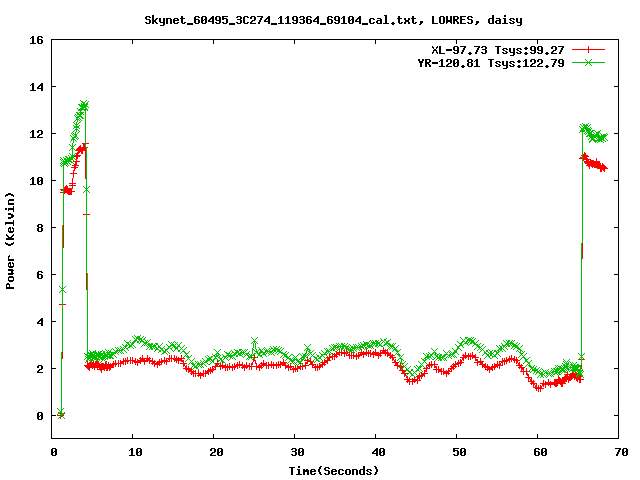
Task: Click y-axis tick label 12
Action: [35, 134]
